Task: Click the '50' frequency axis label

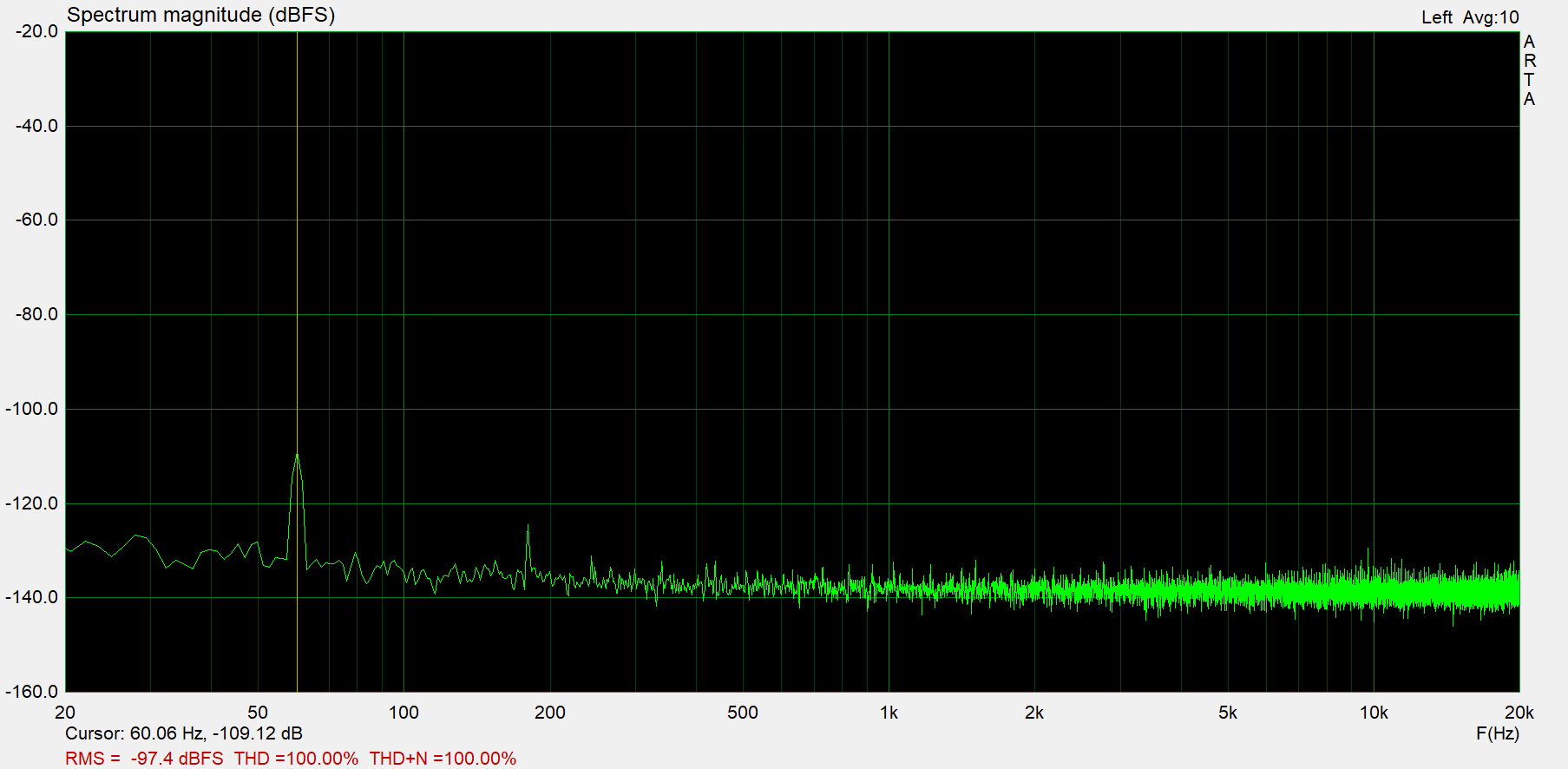Action: coord(258,713)
